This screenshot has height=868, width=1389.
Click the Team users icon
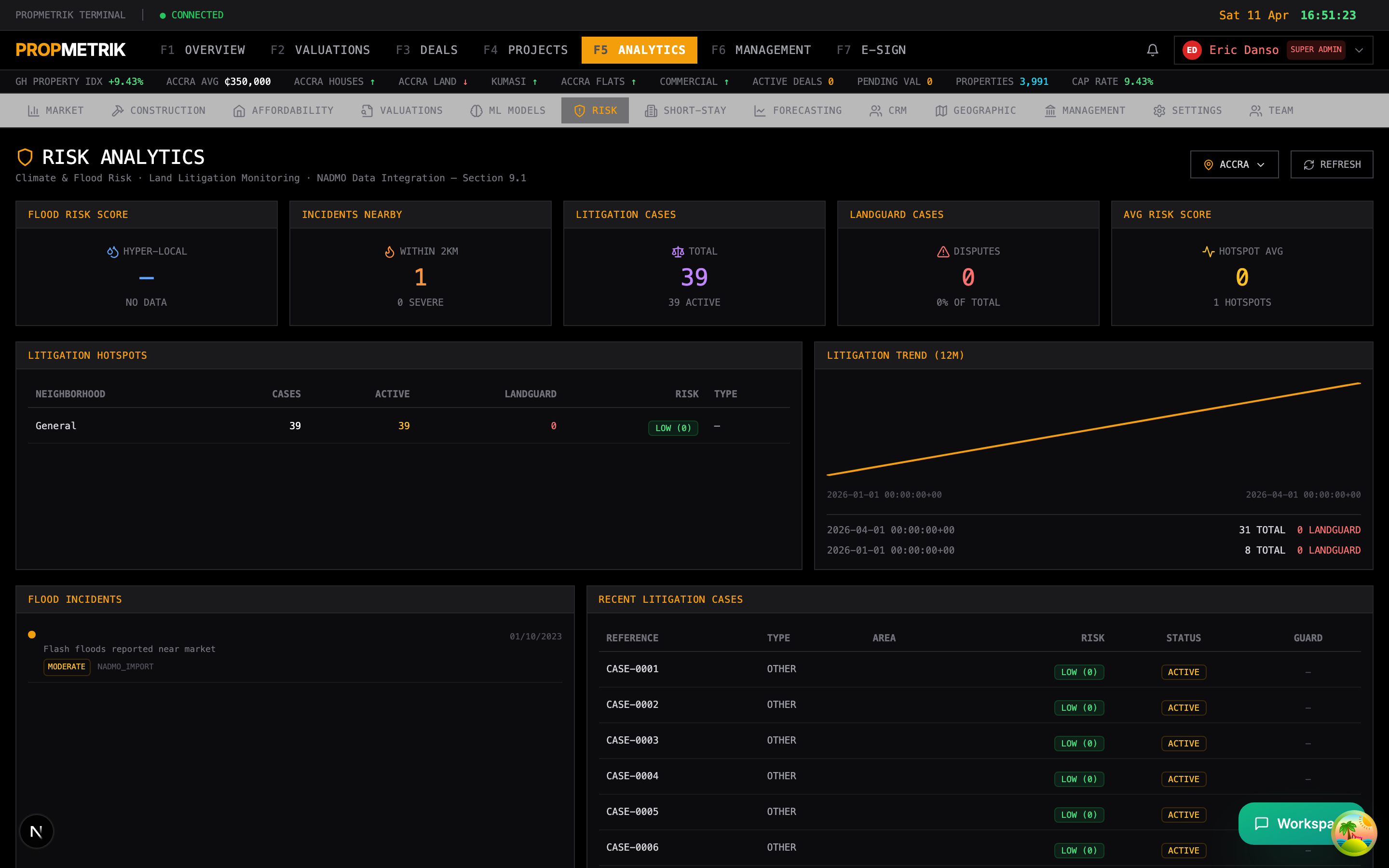pos(1256,111)
